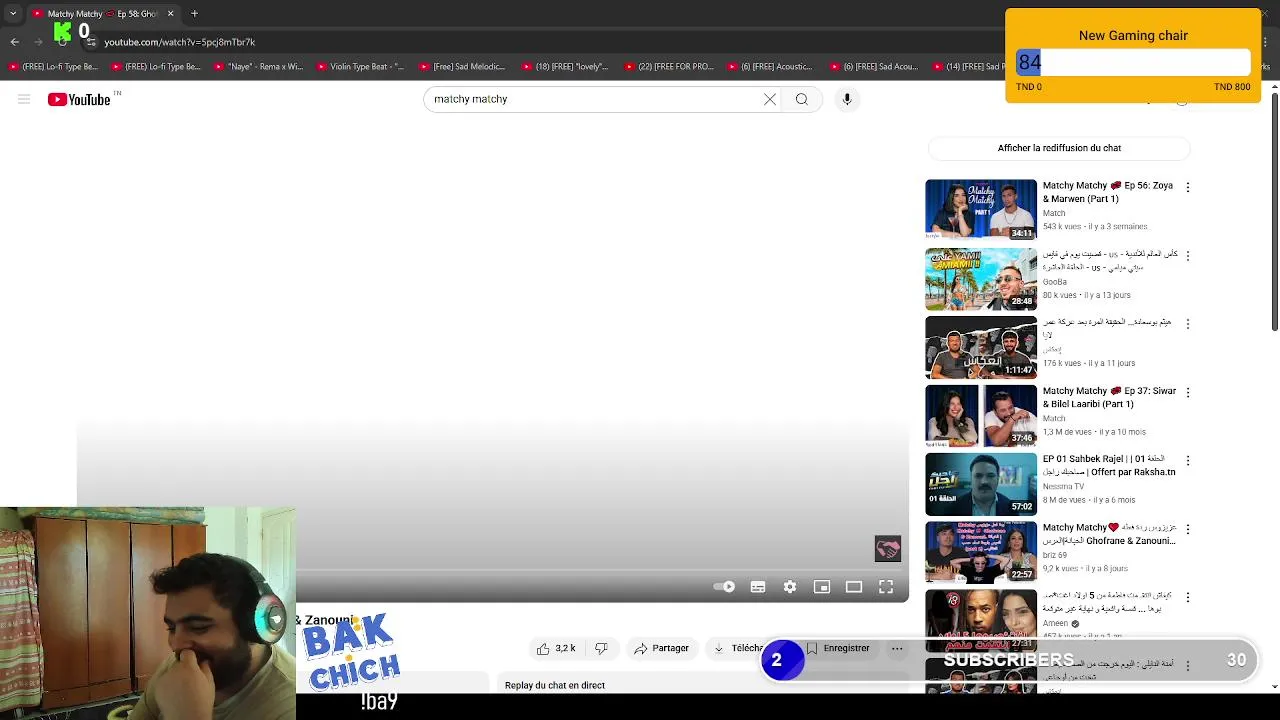The image size is (1280, 720).
Task: Click the browser address bar URL
Action: [180, 42]
